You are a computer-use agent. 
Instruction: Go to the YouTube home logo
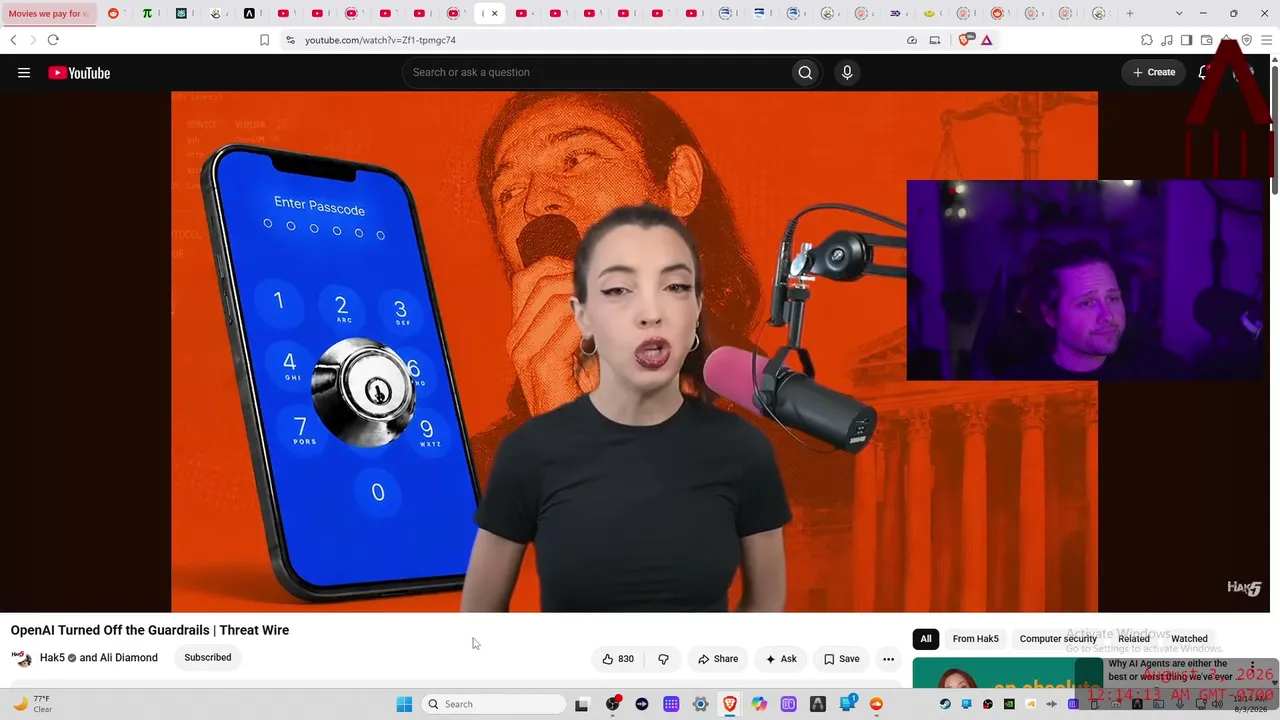(x=79, y=73)
